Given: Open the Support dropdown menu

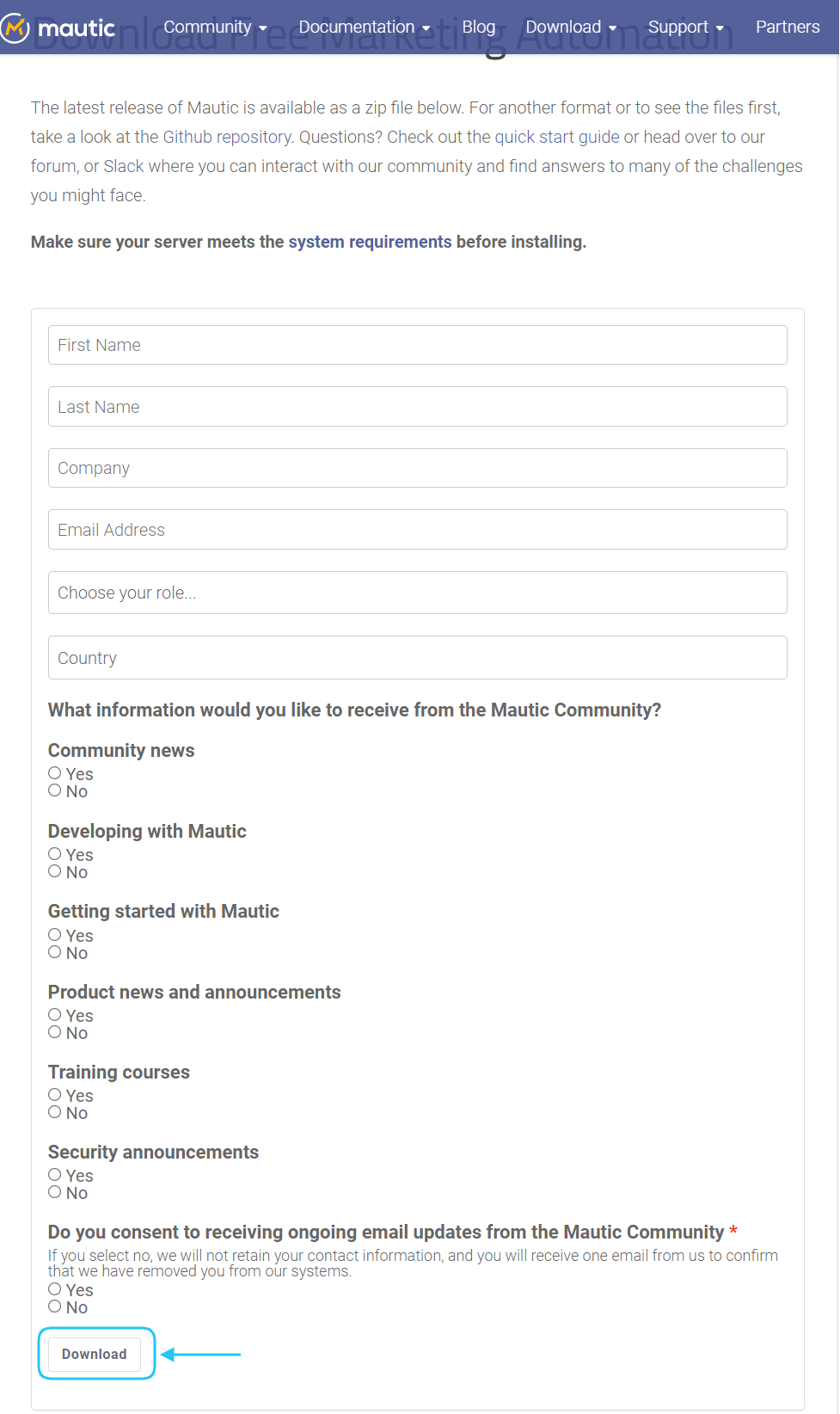Looking at the screenshot, I should (x=685, y=27).
